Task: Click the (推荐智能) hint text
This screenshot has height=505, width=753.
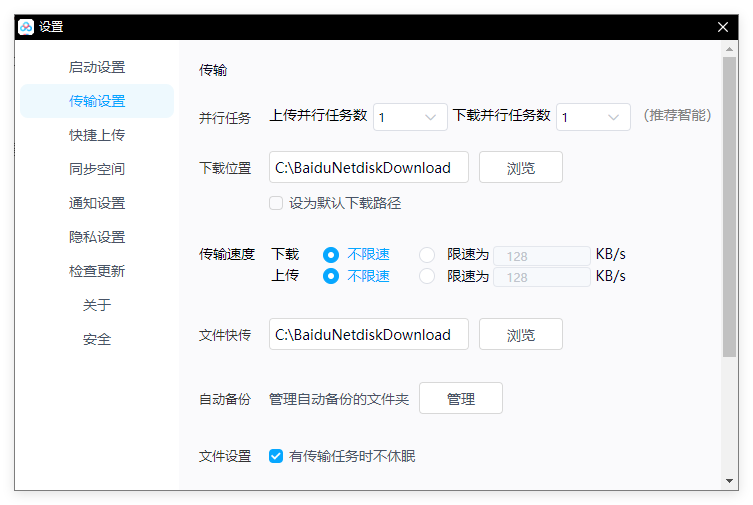Action: (678, 115)
